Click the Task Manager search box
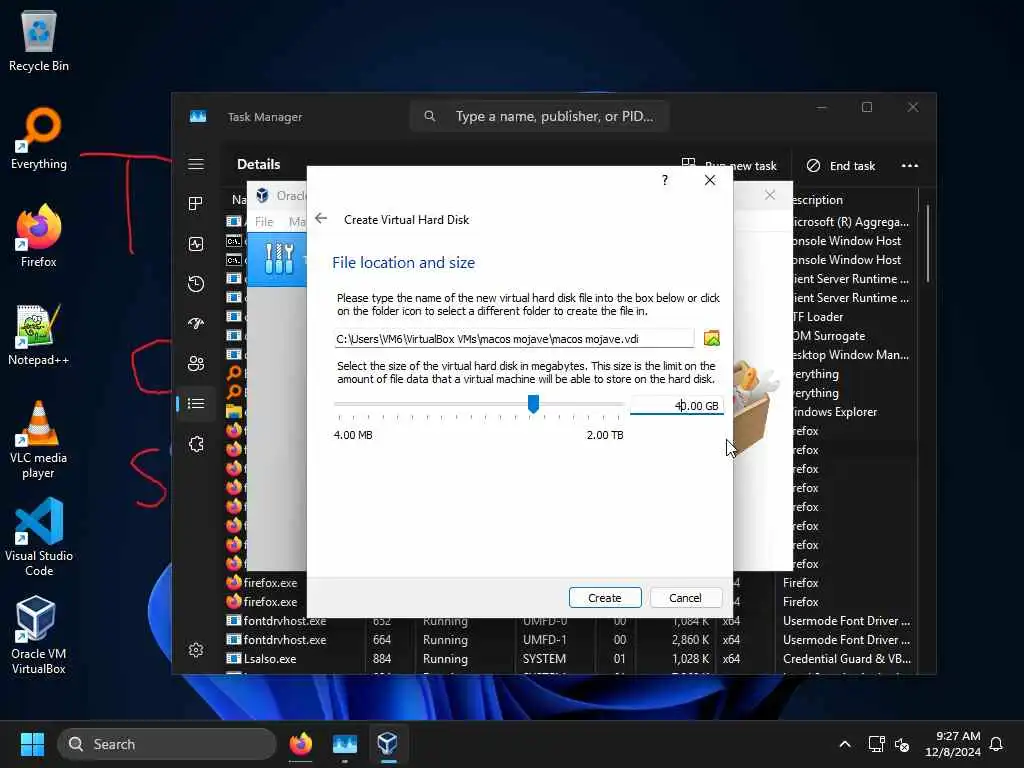The image size is (1024, 768). [539, 116]
